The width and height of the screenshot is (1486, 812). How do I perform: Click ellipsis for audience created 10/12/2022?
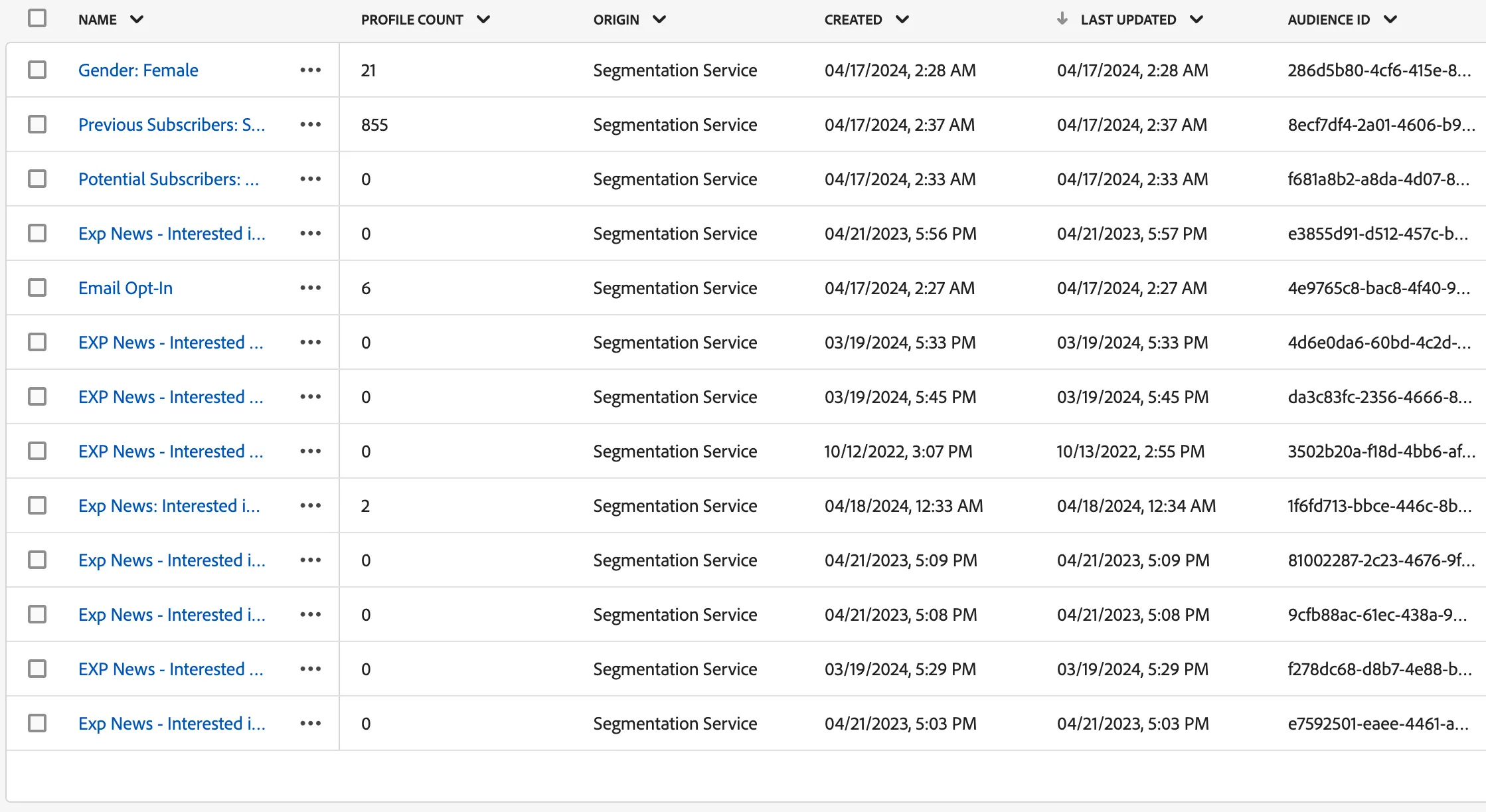pyautogui.click(x=310, y=451)
